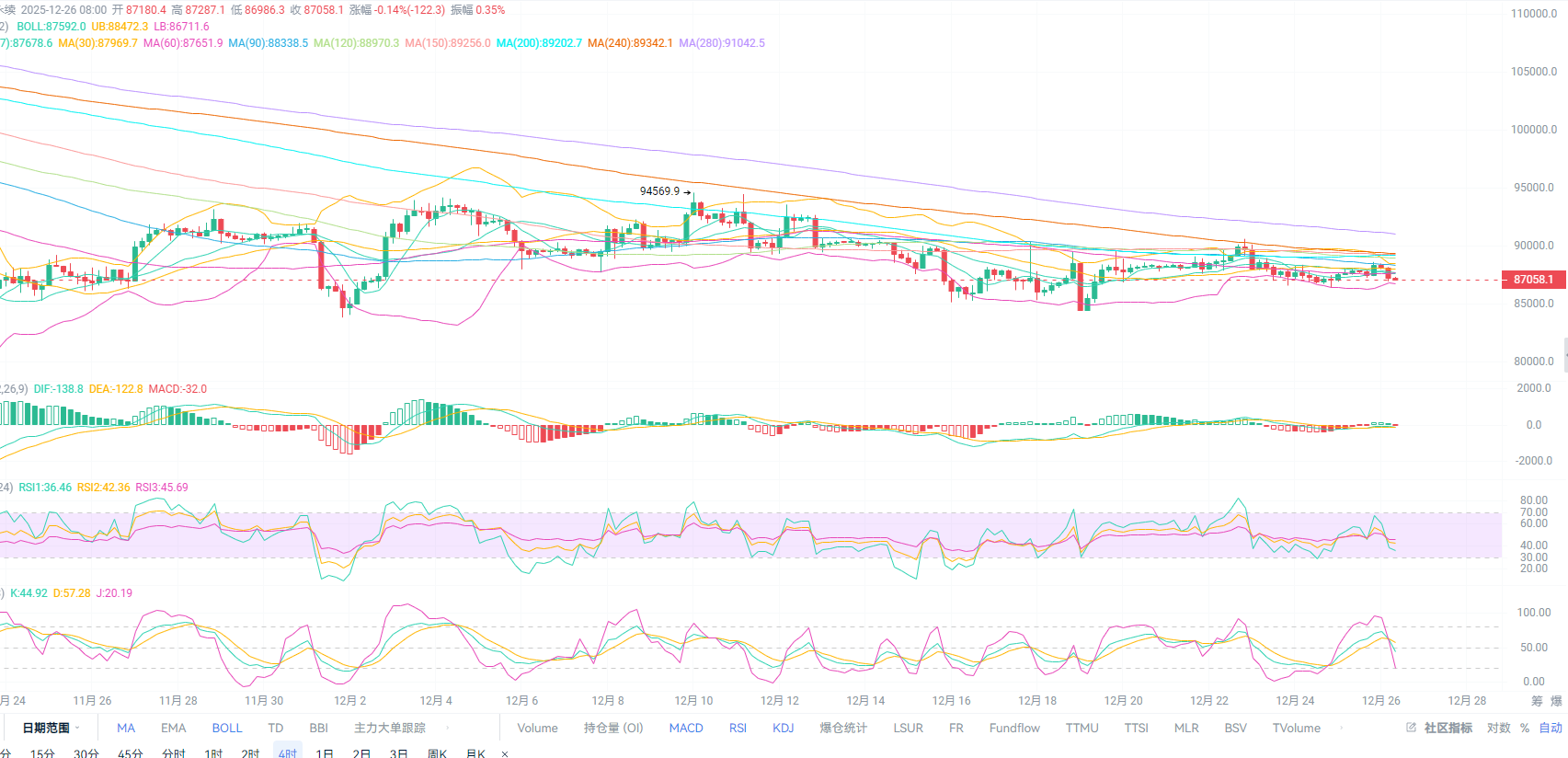This screenshot has height=758, width=1568.
Task: Toggle the MACD sub-indicator
Action: tap(686, 728)
